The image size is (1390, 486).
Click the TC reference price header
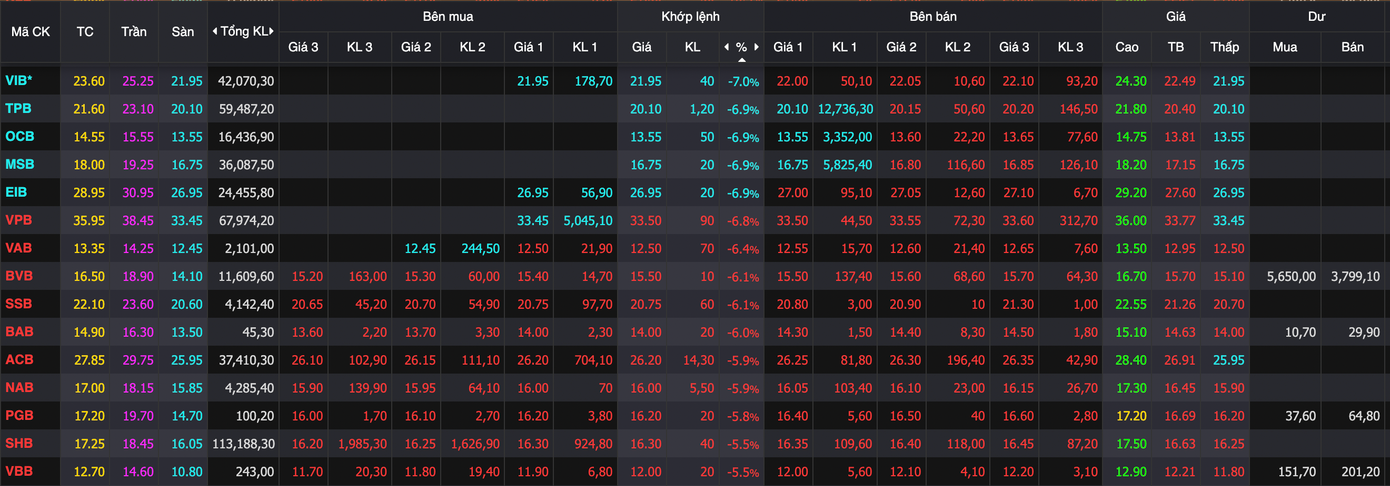click(x=85, y=32)
